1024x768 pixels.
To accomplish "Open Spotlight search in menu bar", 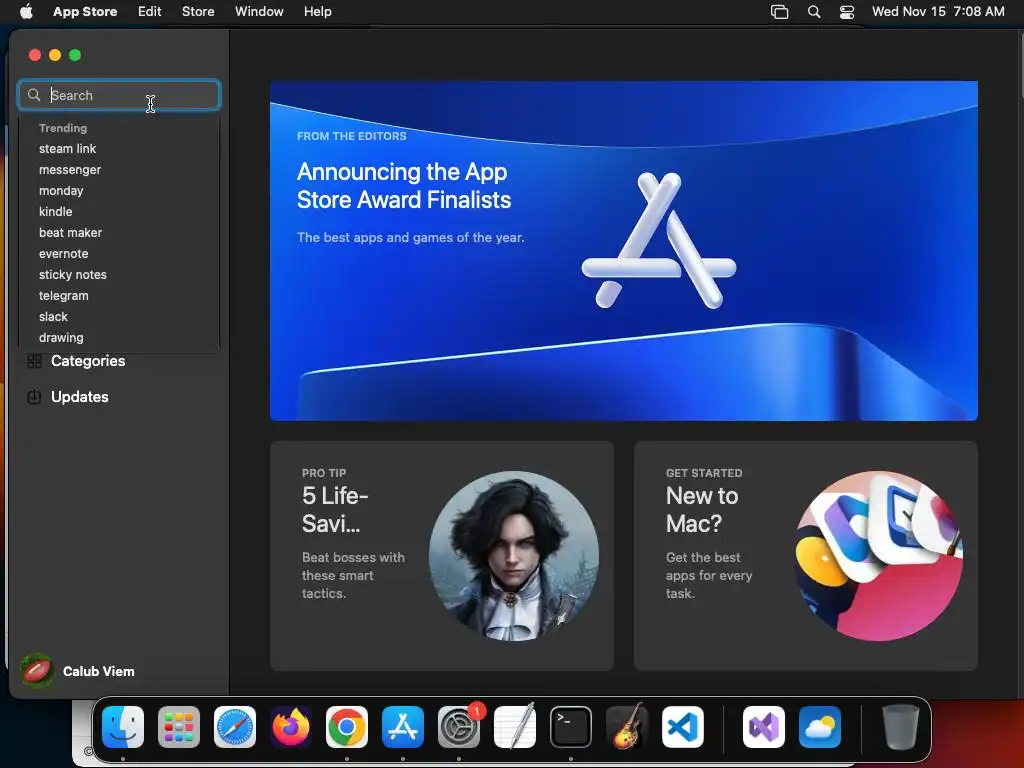I will (x=814, y=12).
